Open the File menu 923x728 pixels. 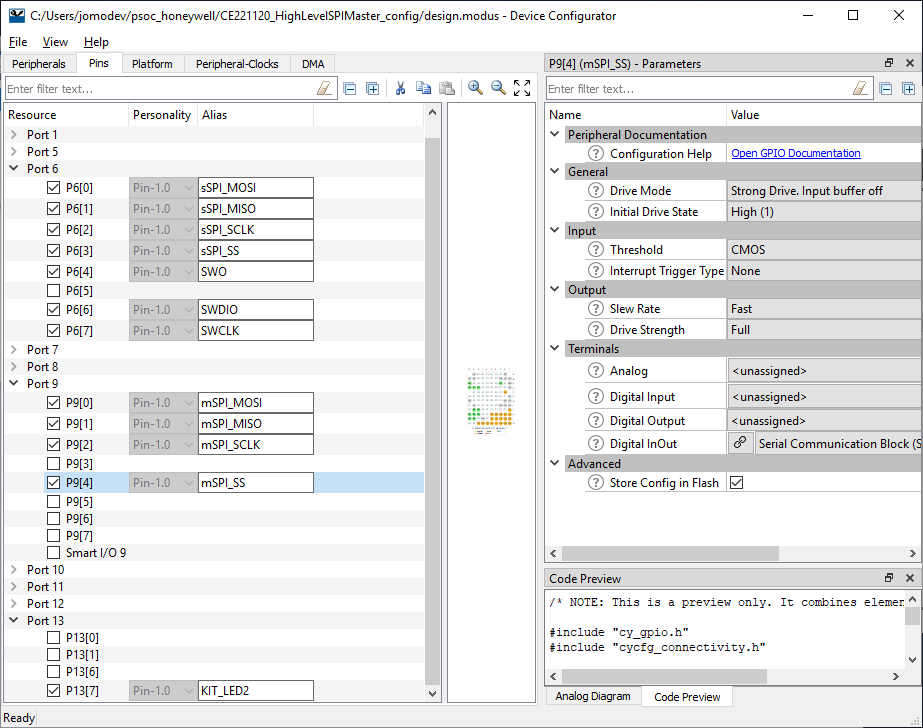pyautogui.click(x=19, y=42)
